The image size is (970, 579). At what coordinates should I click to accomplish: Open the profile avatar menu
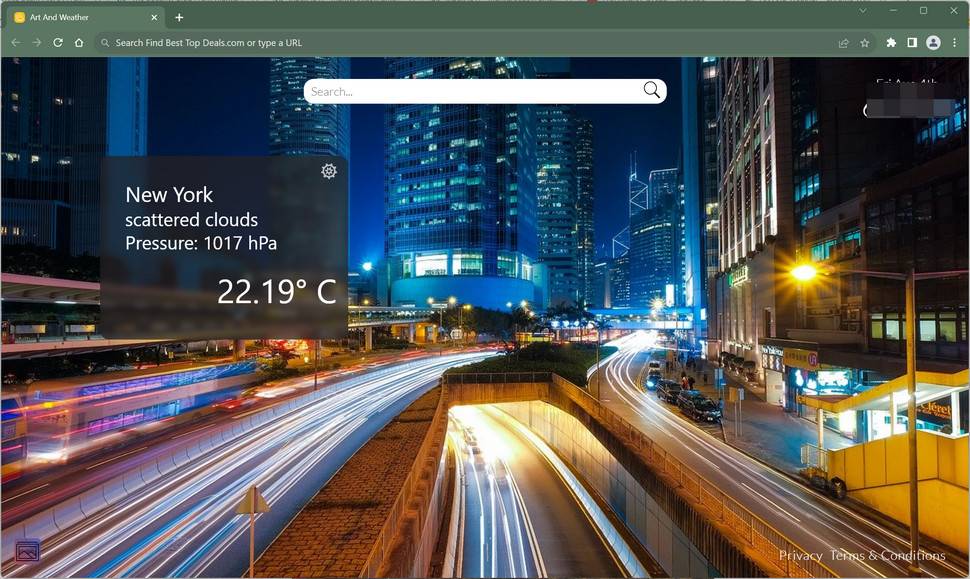(x=933, y=43)
